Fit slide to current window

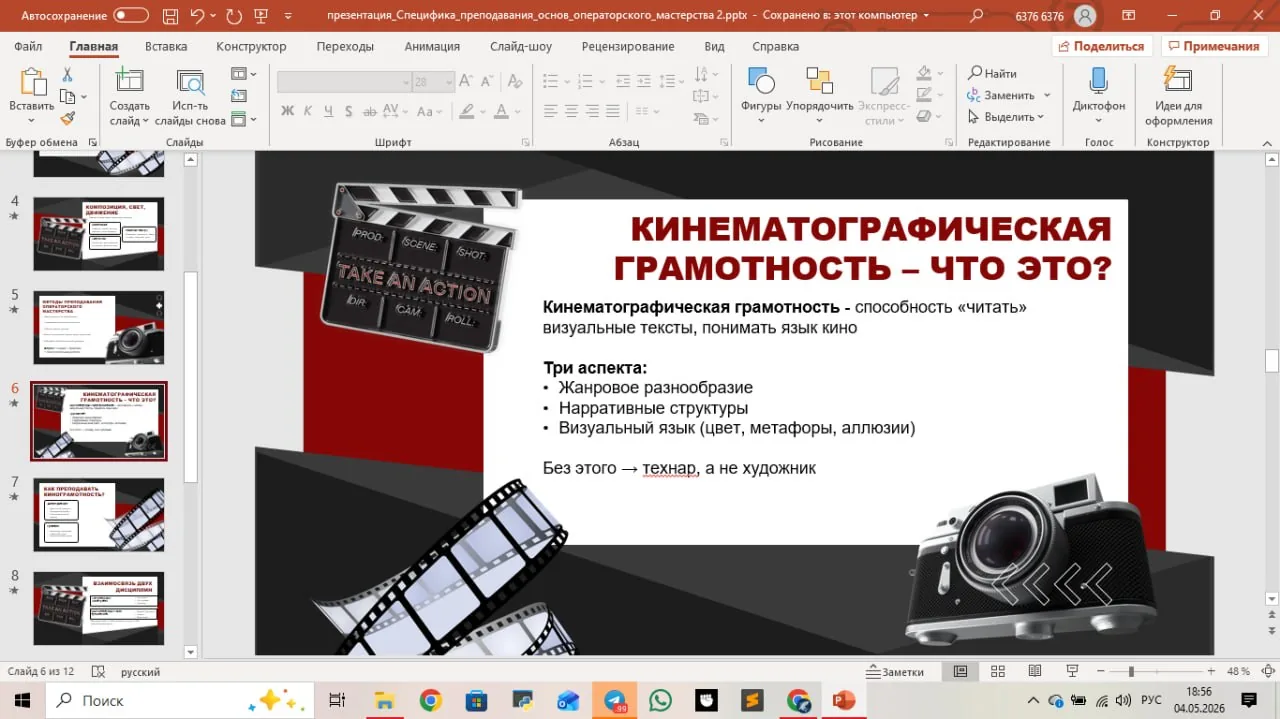pos(1266,671)
